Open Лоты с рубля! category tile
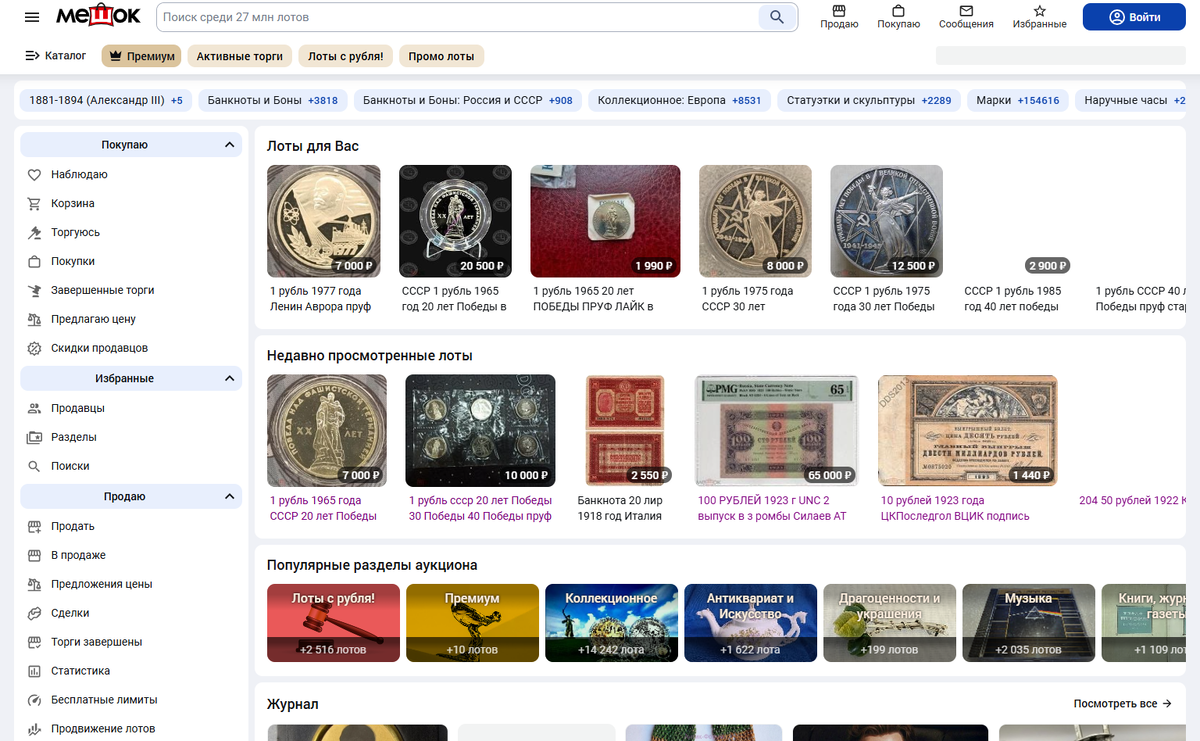This screenshot has width=1200, height=741. click(x=333, y=623)
